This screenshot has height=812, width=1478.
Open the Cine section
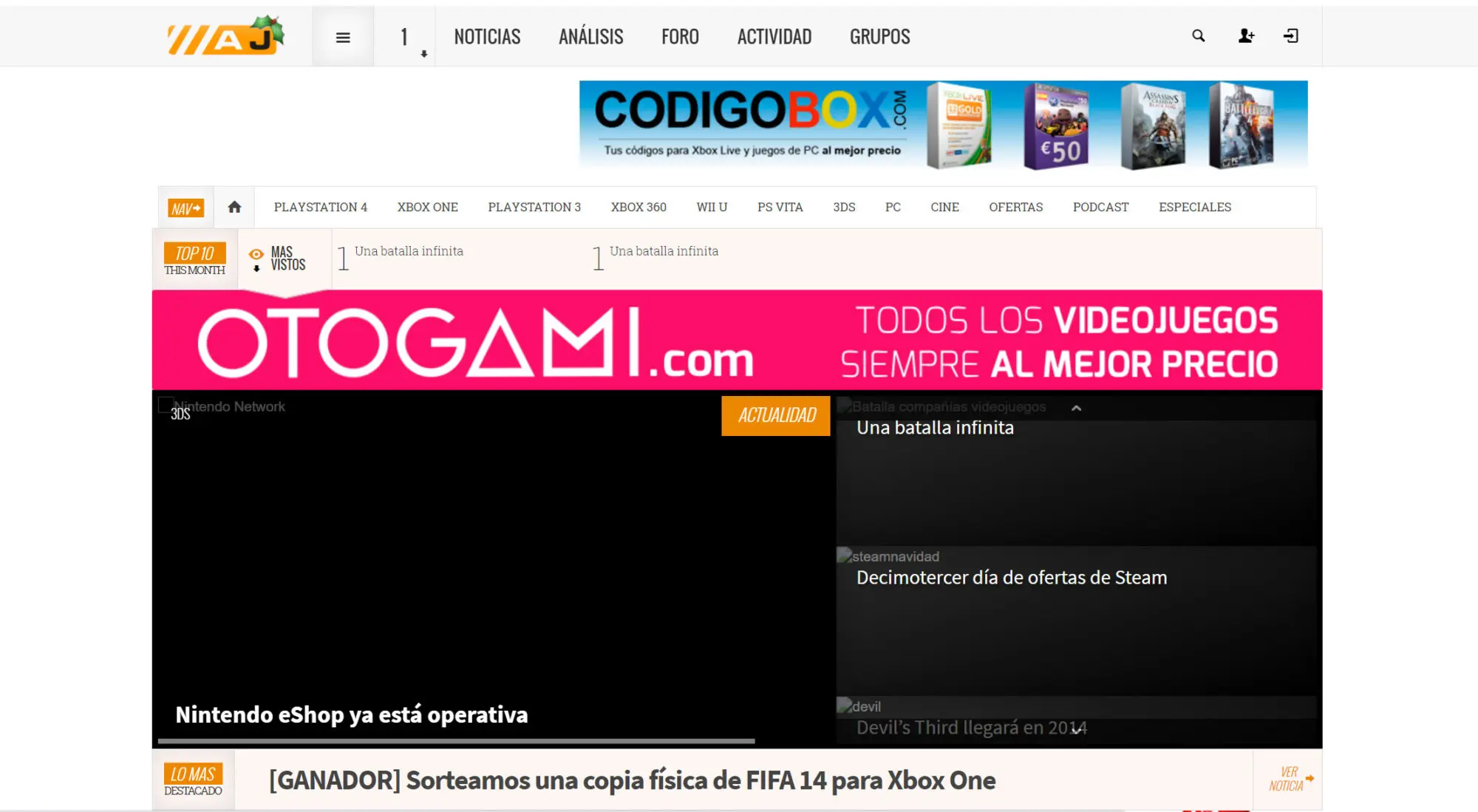pyautogui.click(x=944, y=207)
